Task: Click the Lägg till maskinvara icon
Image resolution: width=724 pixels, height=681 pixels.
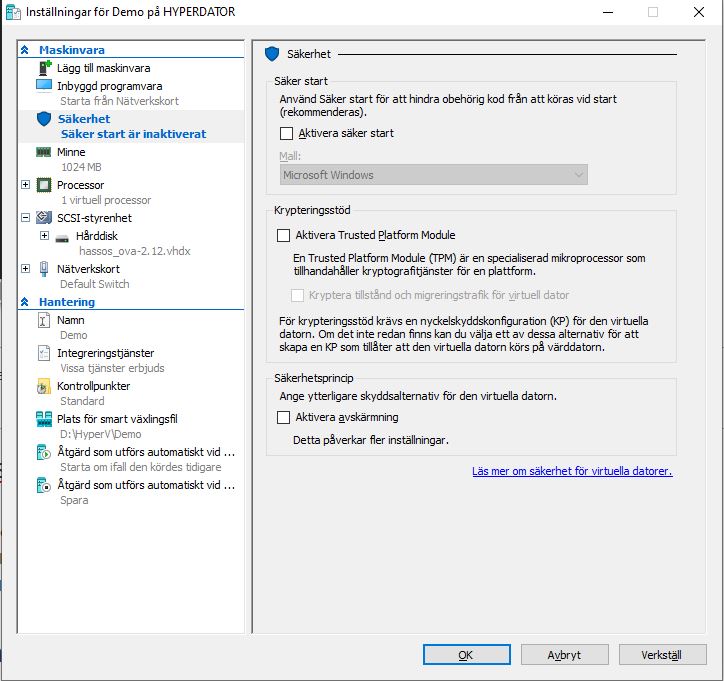Action: 44,68
